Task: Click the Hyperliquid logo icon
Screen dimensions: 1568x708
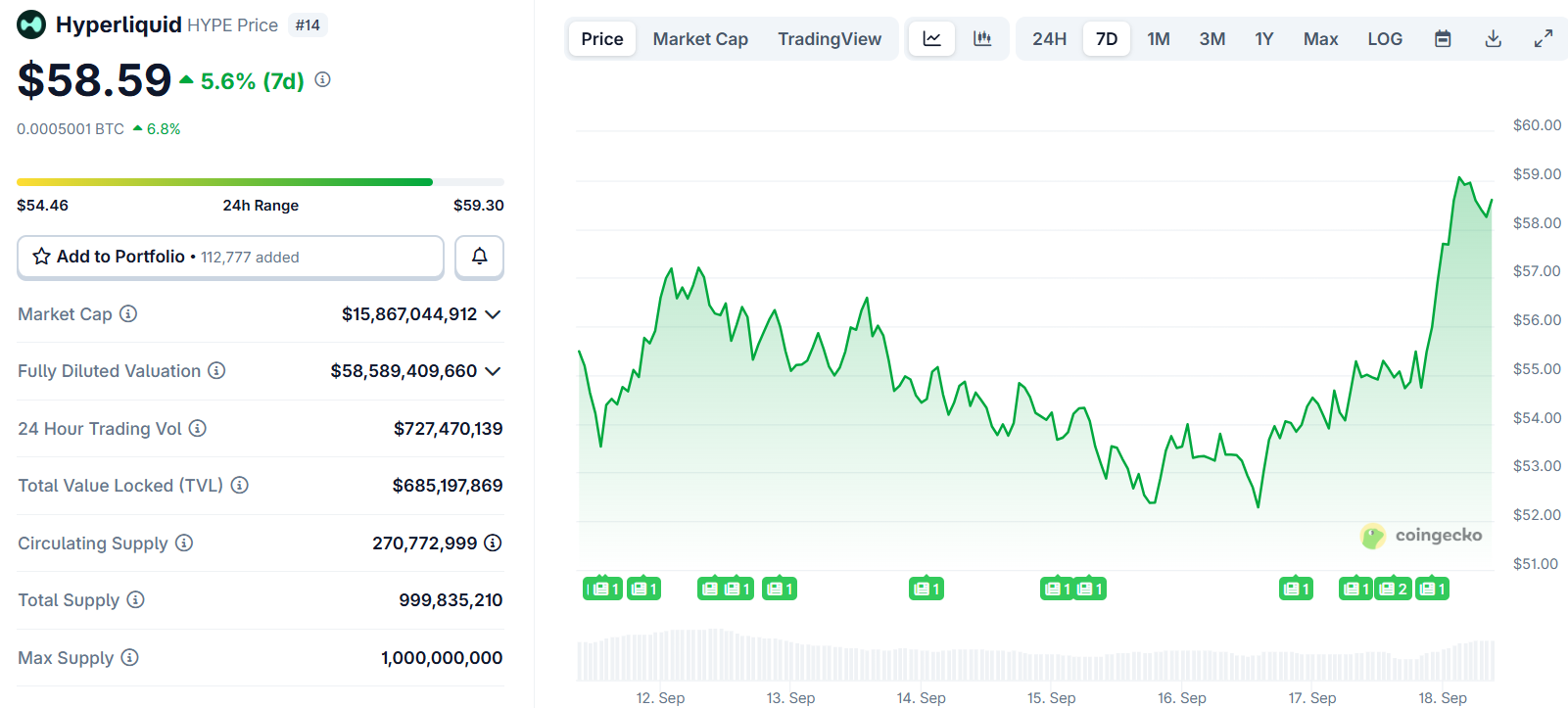Action: click(x=31, y=24)
